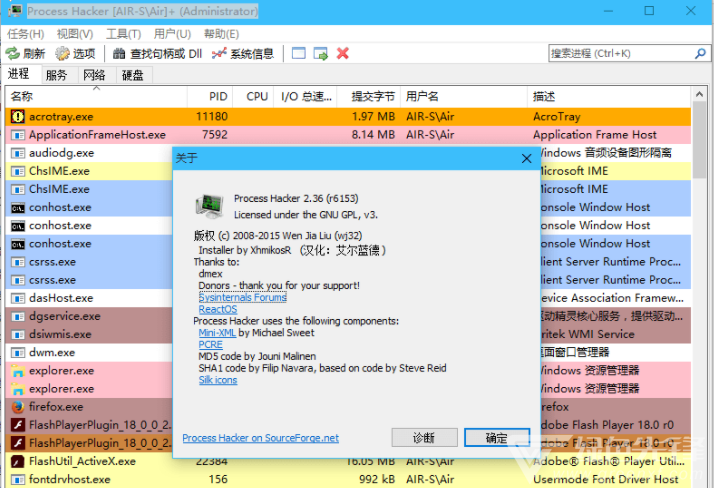The image size is (714, 488).
Task: Click the acrotray.exe process icon
Action: 18,117
